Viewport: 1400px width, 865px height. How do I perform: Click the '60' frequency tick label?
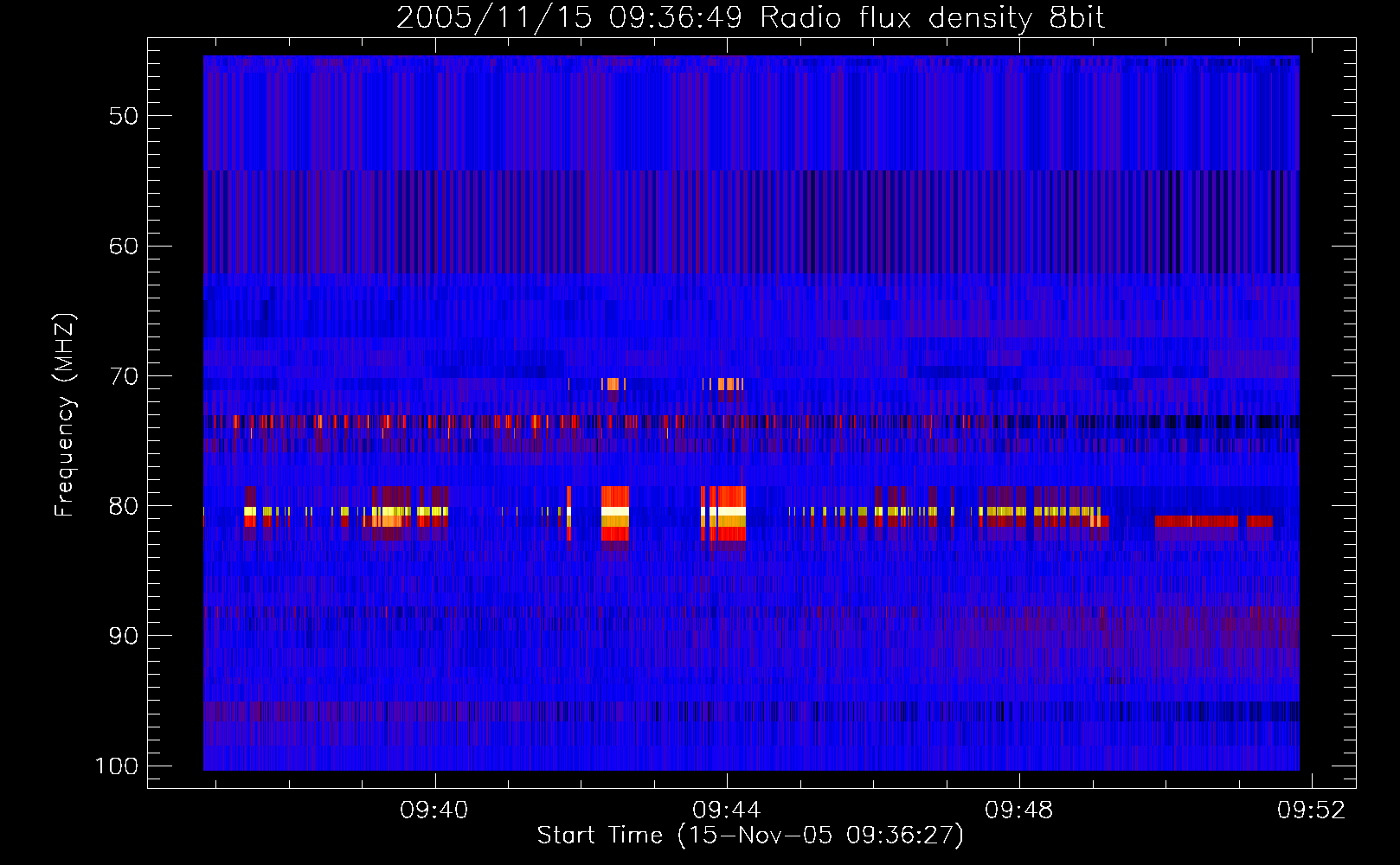click(124, 246)
